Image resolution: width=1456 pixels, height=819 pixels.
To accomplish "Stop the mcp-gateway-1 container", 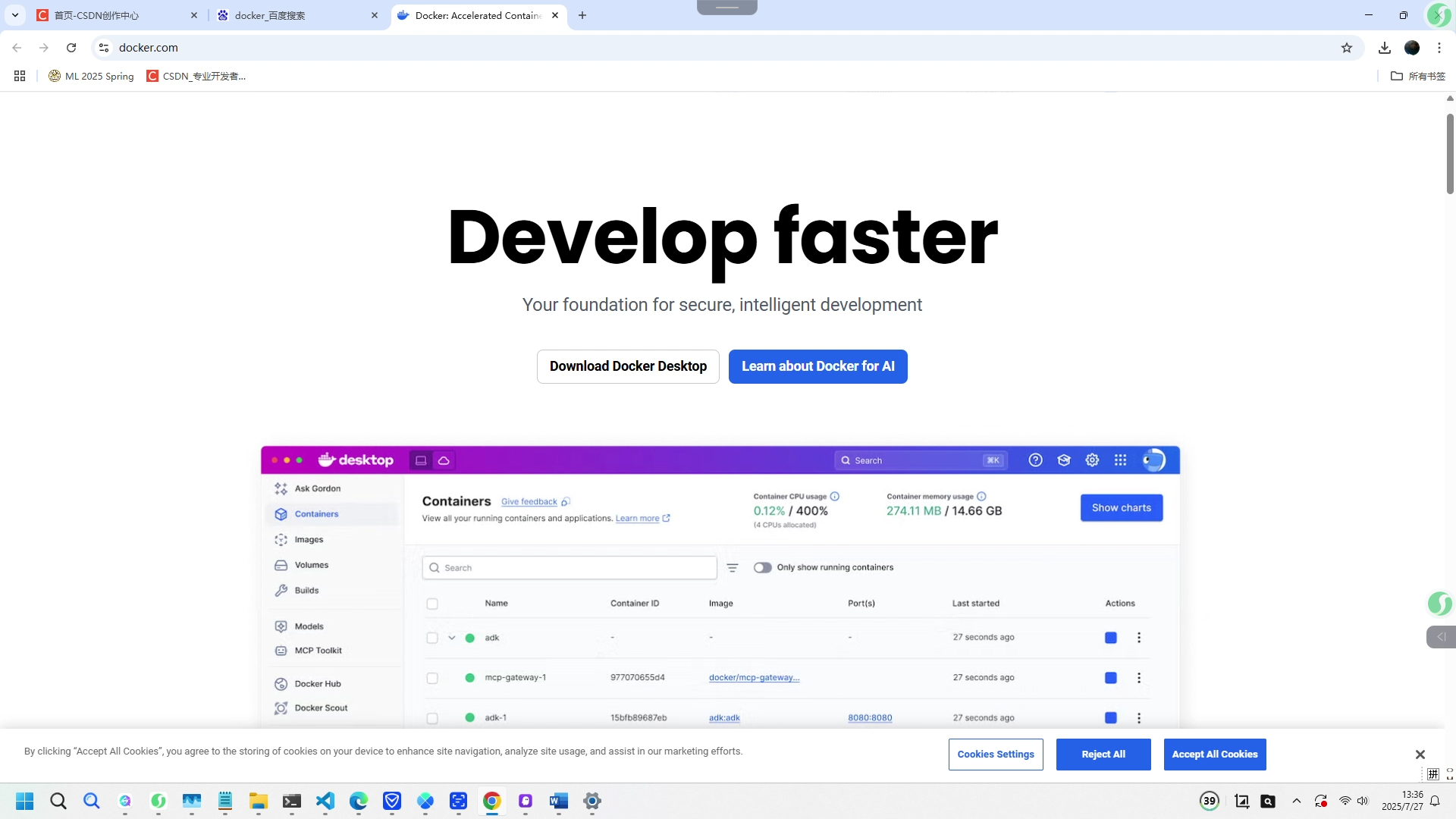I will click(1111, 678).
